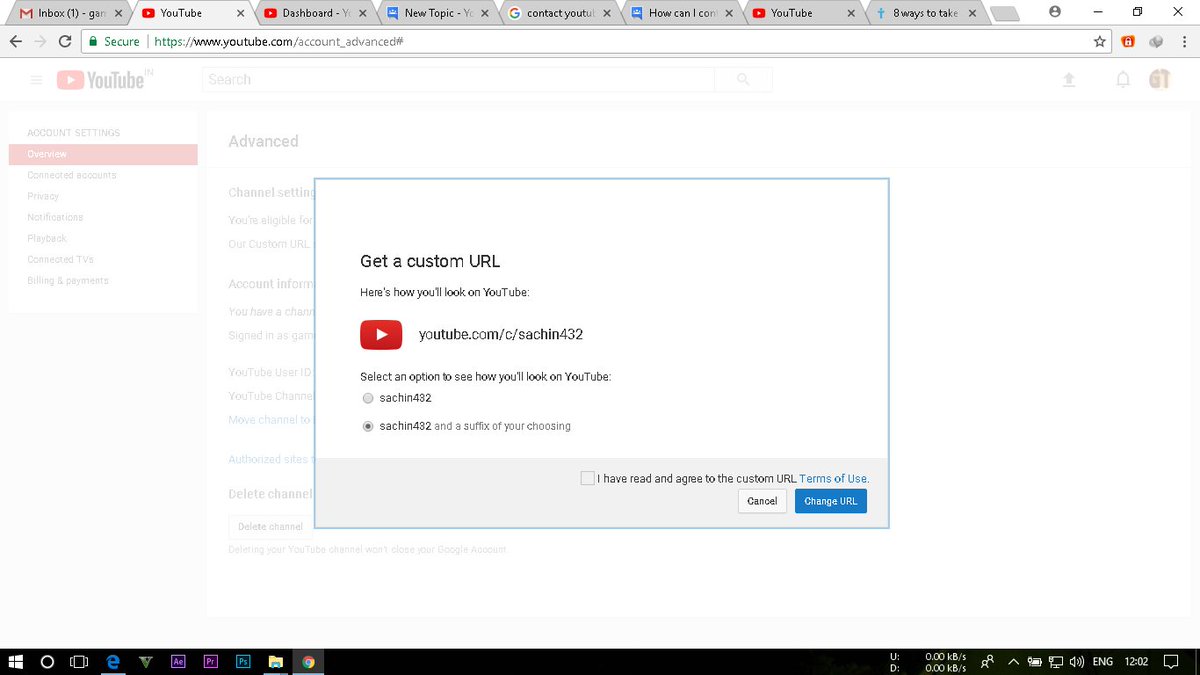Open Premiere Pro from the taskbar
Screen dimensions: 1200x675
click(211, 661)
